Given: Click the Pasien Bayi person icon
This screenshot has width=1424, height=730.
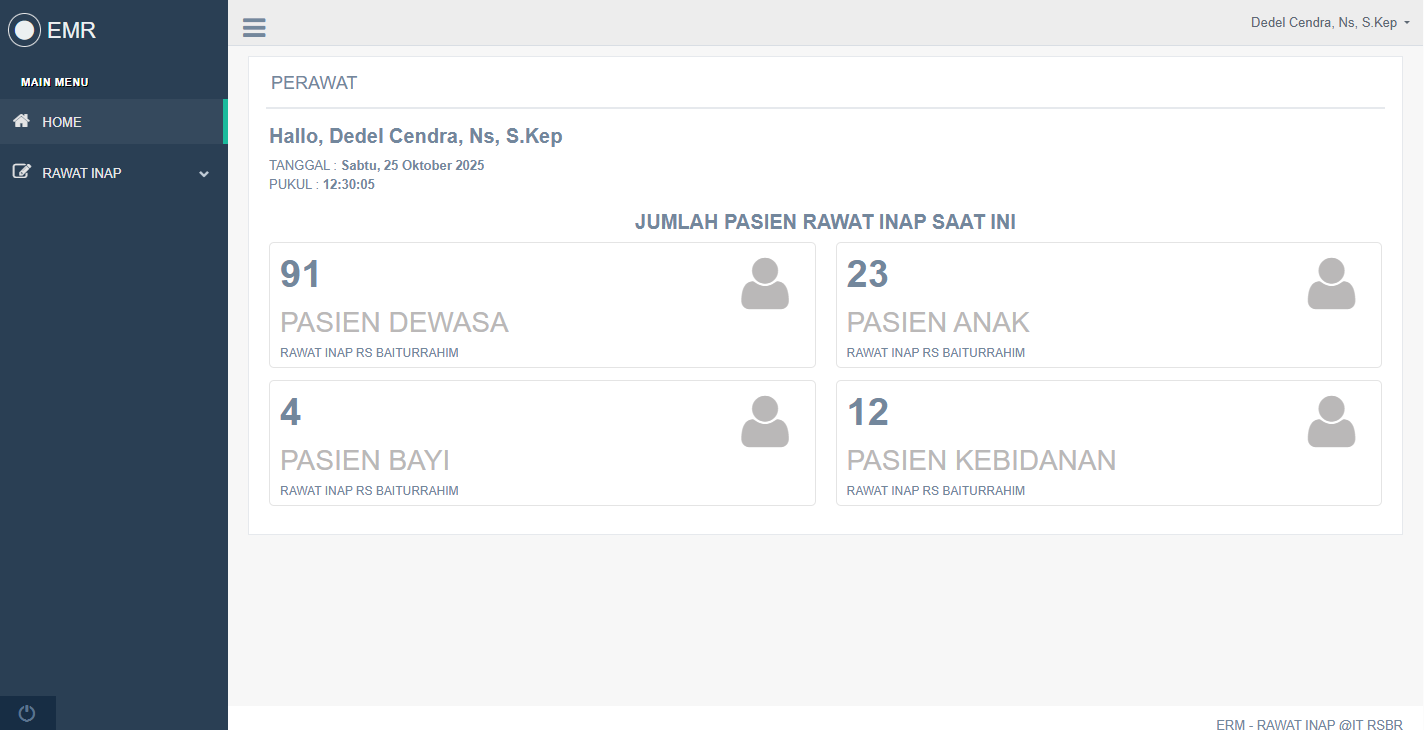Looking at the screenshot, I should click(x=765, y=422).
